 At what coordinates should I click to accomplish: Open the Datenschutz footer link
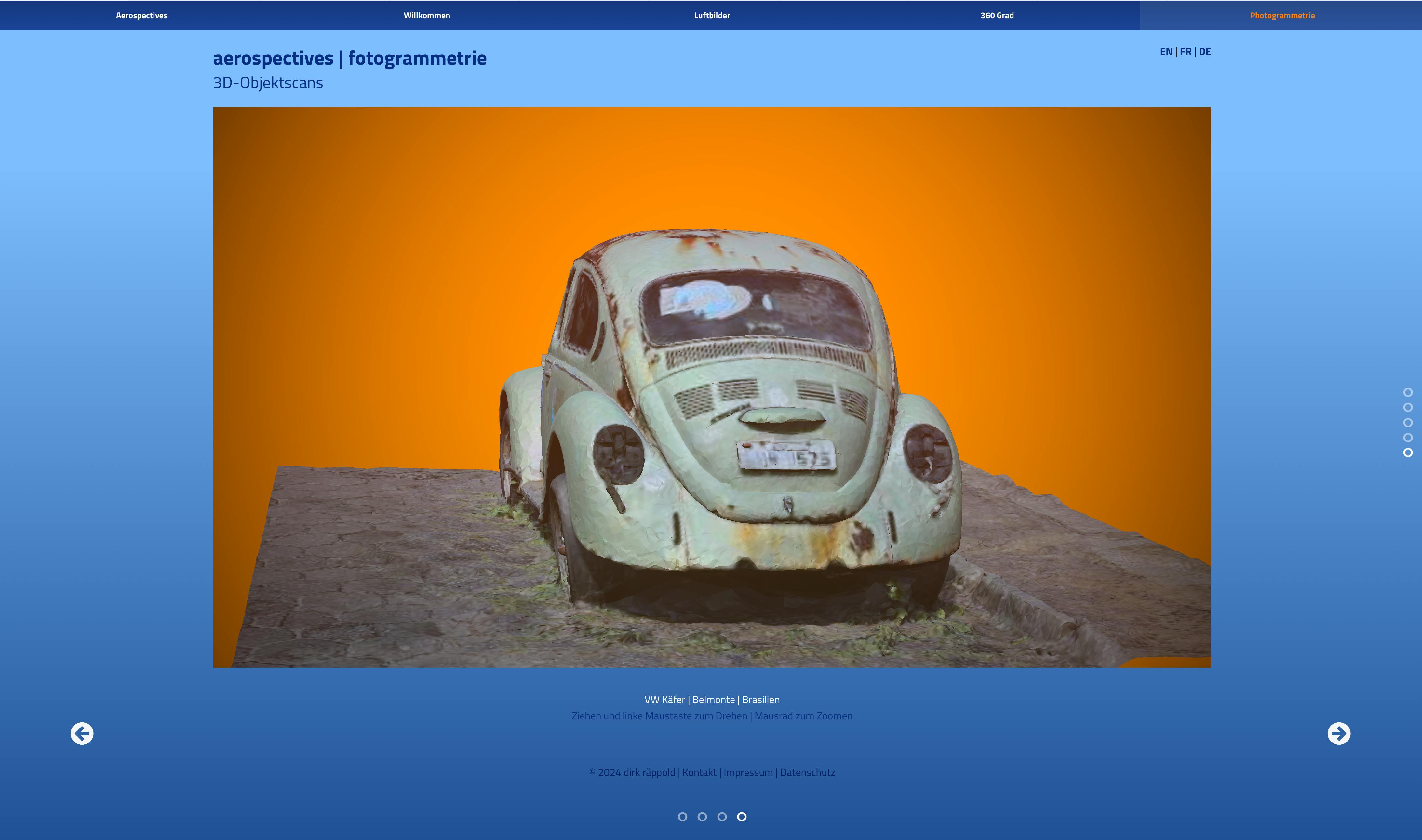(x=808, y=773)
